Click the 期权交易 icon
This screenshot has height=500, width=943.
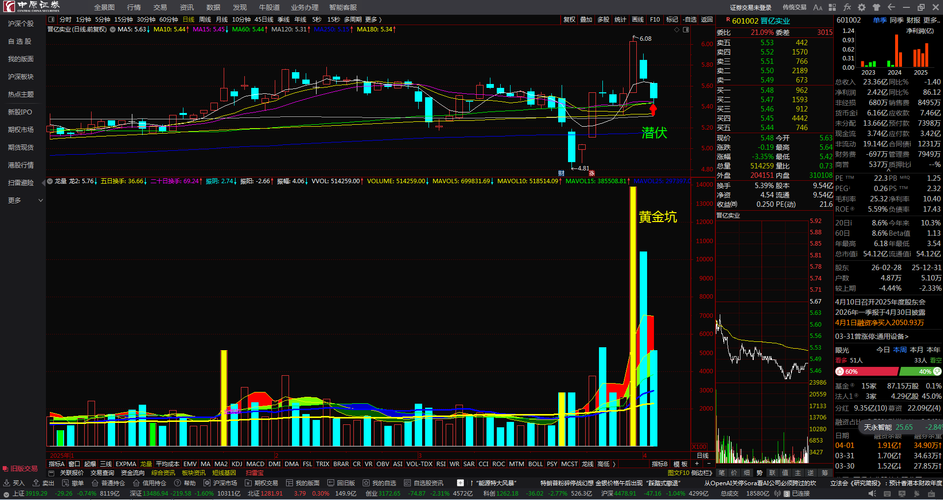[x=248, y=483]
